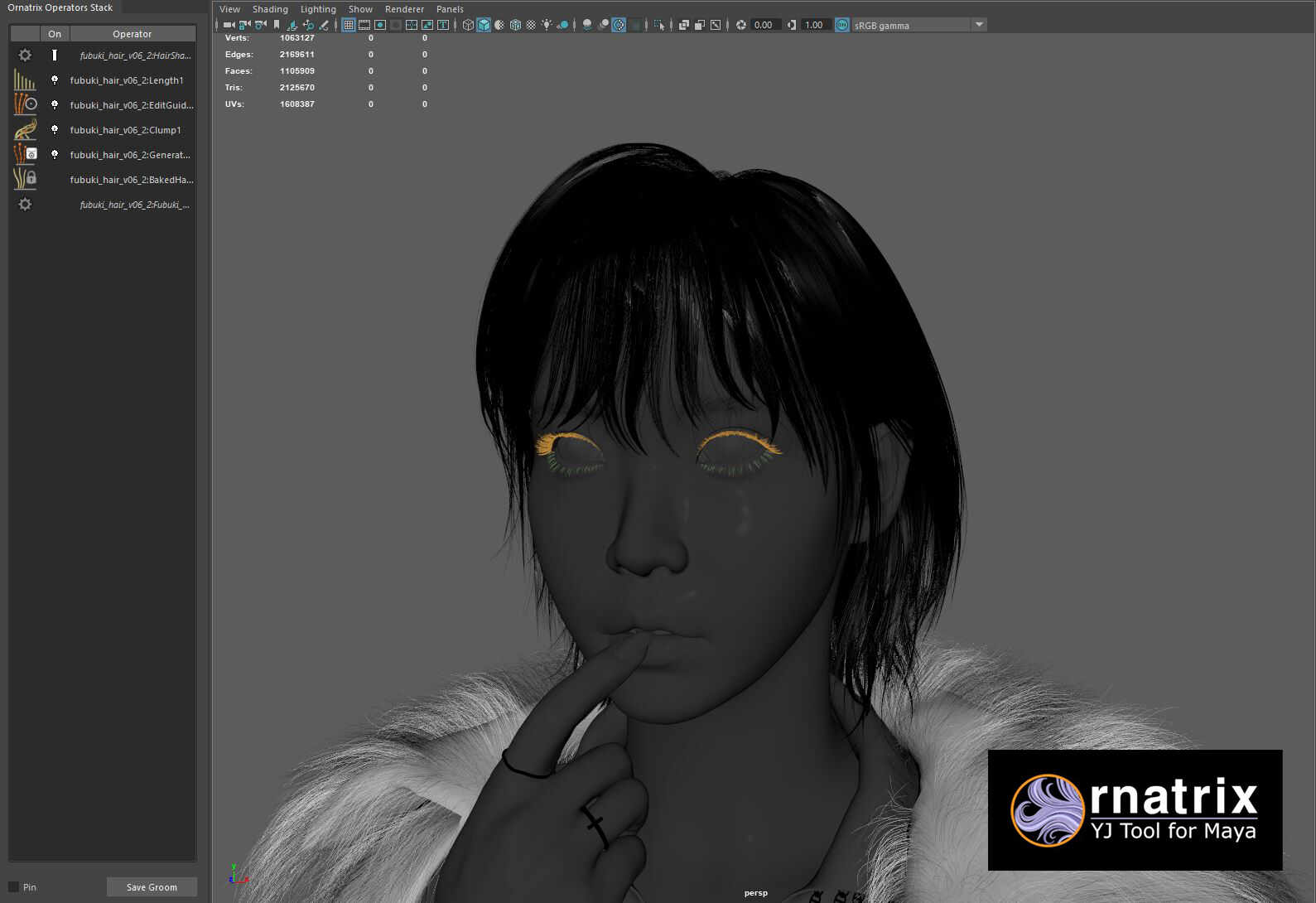This screenshot has height=903, width=1316.
Task: Toggle X-Ray Active Components icon
Action: [700, 25]
